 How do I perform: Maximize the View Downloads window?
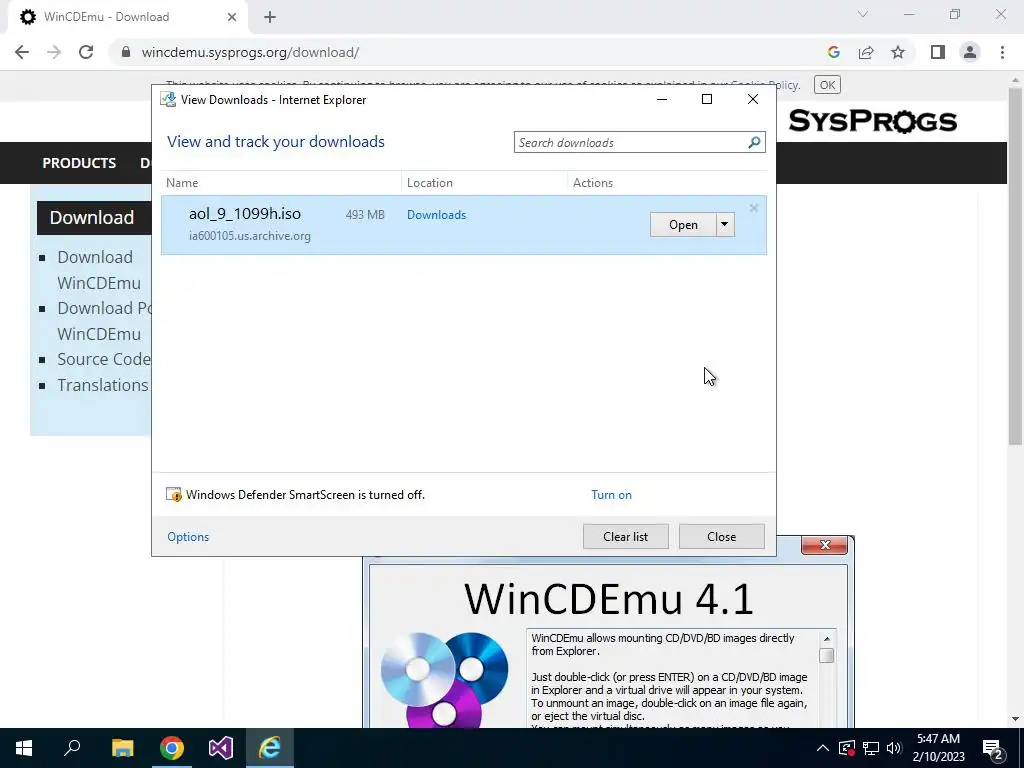[707, 99]
